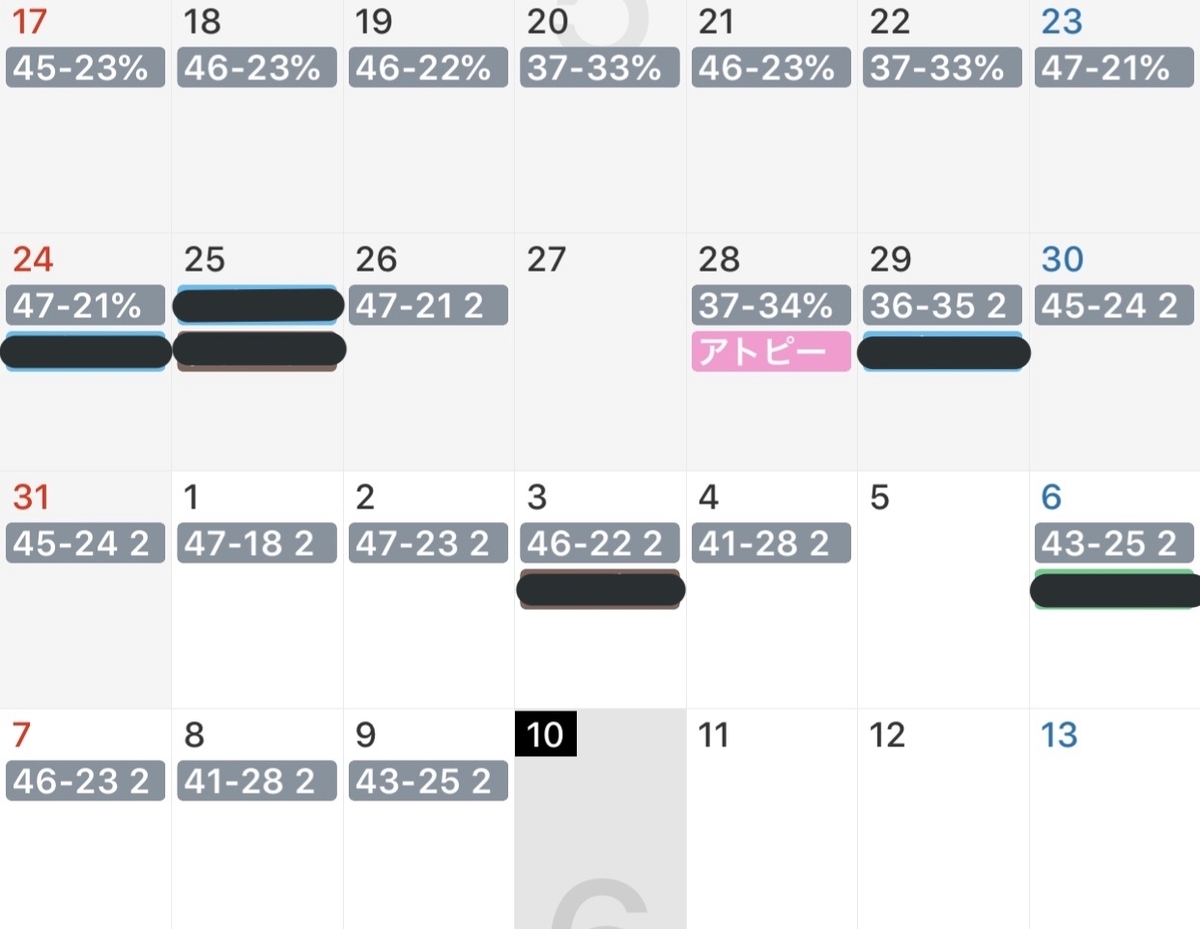Open the pink アトピー event on the 28th
The height and width of the screenshot is (929, 1200).
tap(771, 352)
